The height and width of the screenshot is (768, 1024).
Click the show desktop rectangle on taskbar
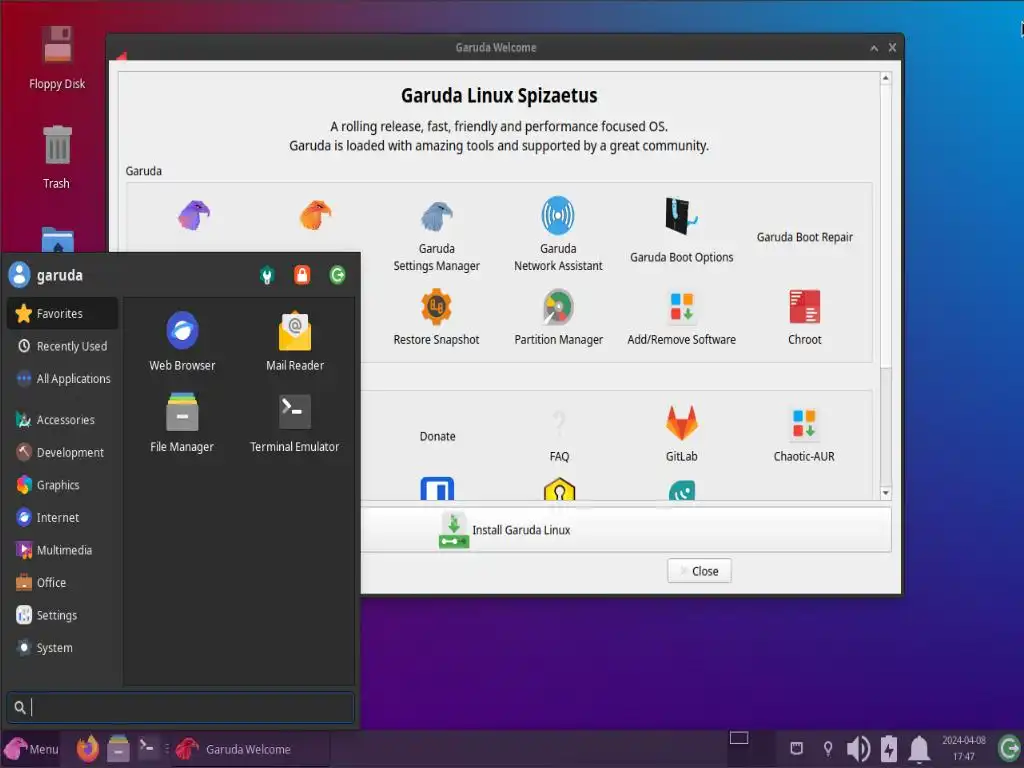[739, 738]
